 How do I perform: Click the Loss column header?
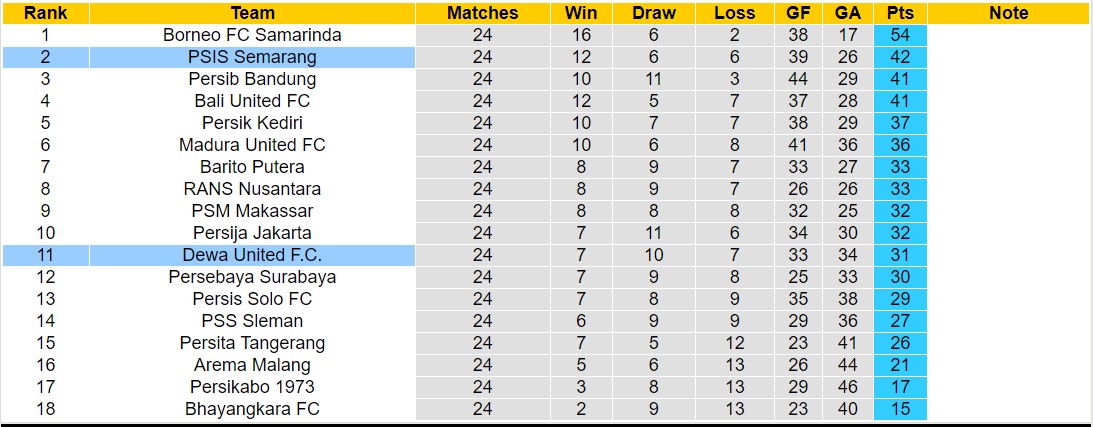click(735, 13)
